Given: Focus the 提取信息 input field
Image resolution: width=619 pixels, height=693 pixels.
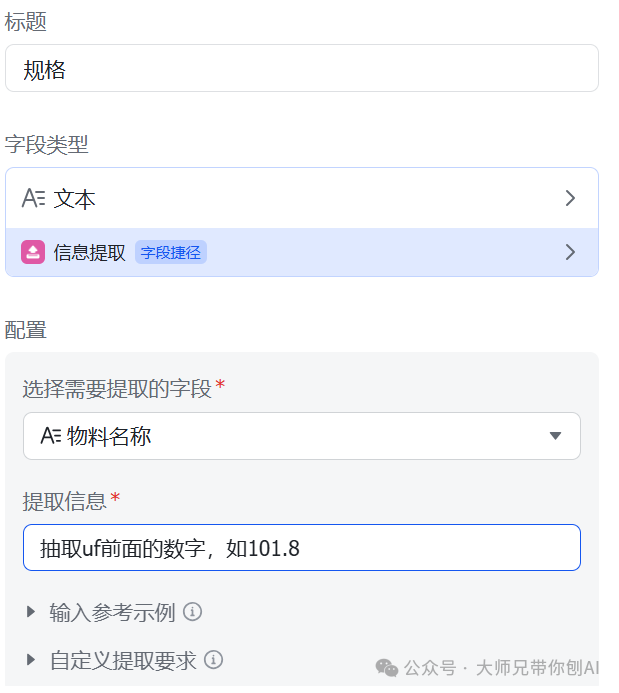Looking at the screenshot, I should (302, 548).
